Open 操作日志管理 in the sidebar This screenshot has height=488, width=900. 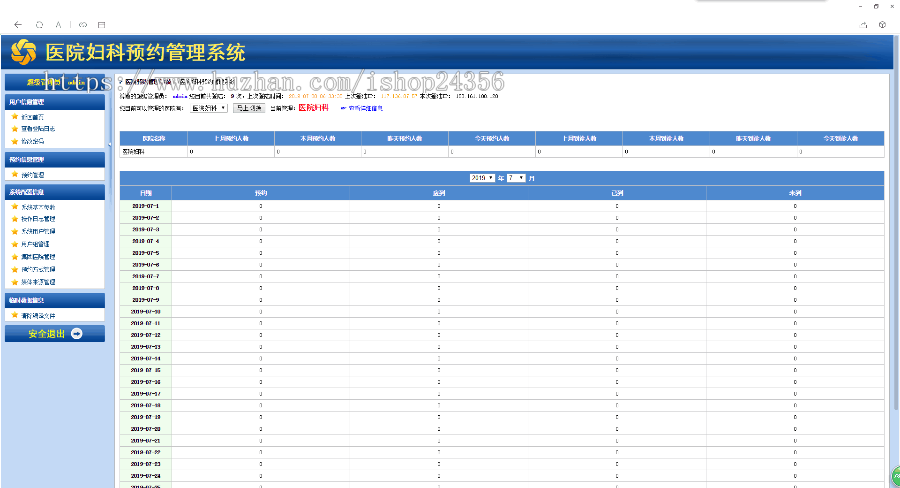point(38,219)
